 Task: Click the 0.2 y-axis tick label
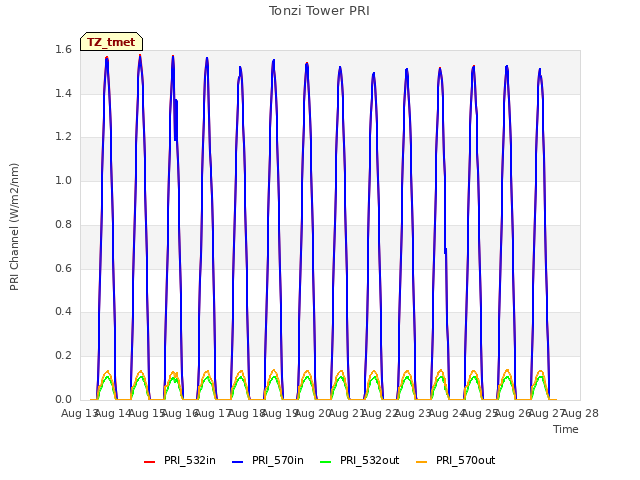[63, 356]
